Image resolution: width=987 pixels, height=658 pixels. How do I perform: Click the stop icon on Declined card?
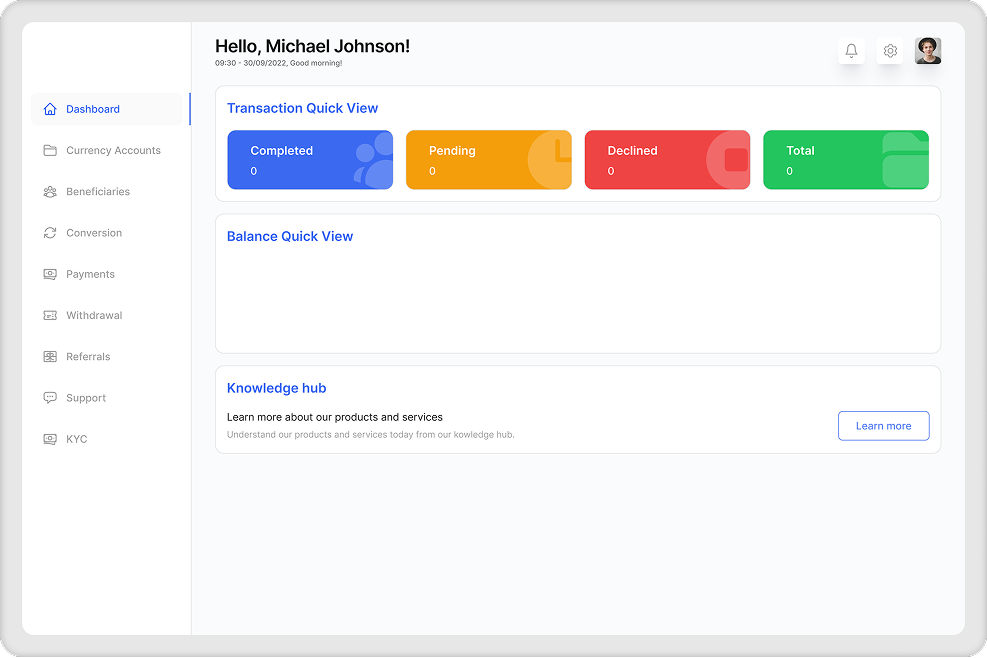click(x=730, y=160)
